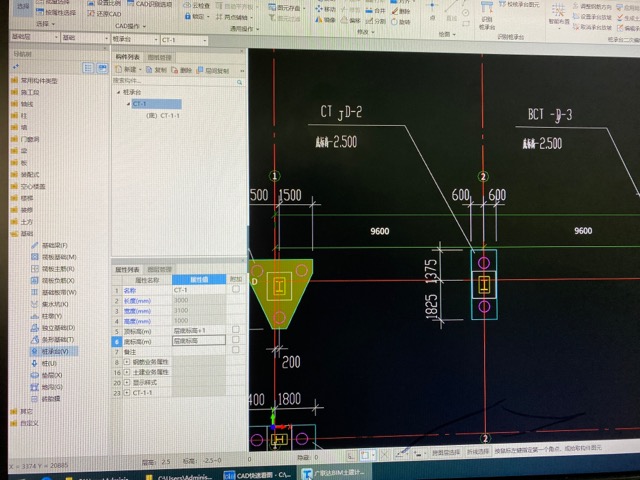
Task: Select 柱墩(Y) component type
Action: (47, 316)
